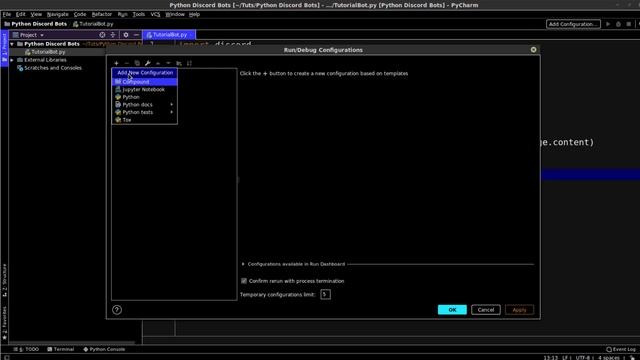Open the Tools menu

click(x=139, y=14)
